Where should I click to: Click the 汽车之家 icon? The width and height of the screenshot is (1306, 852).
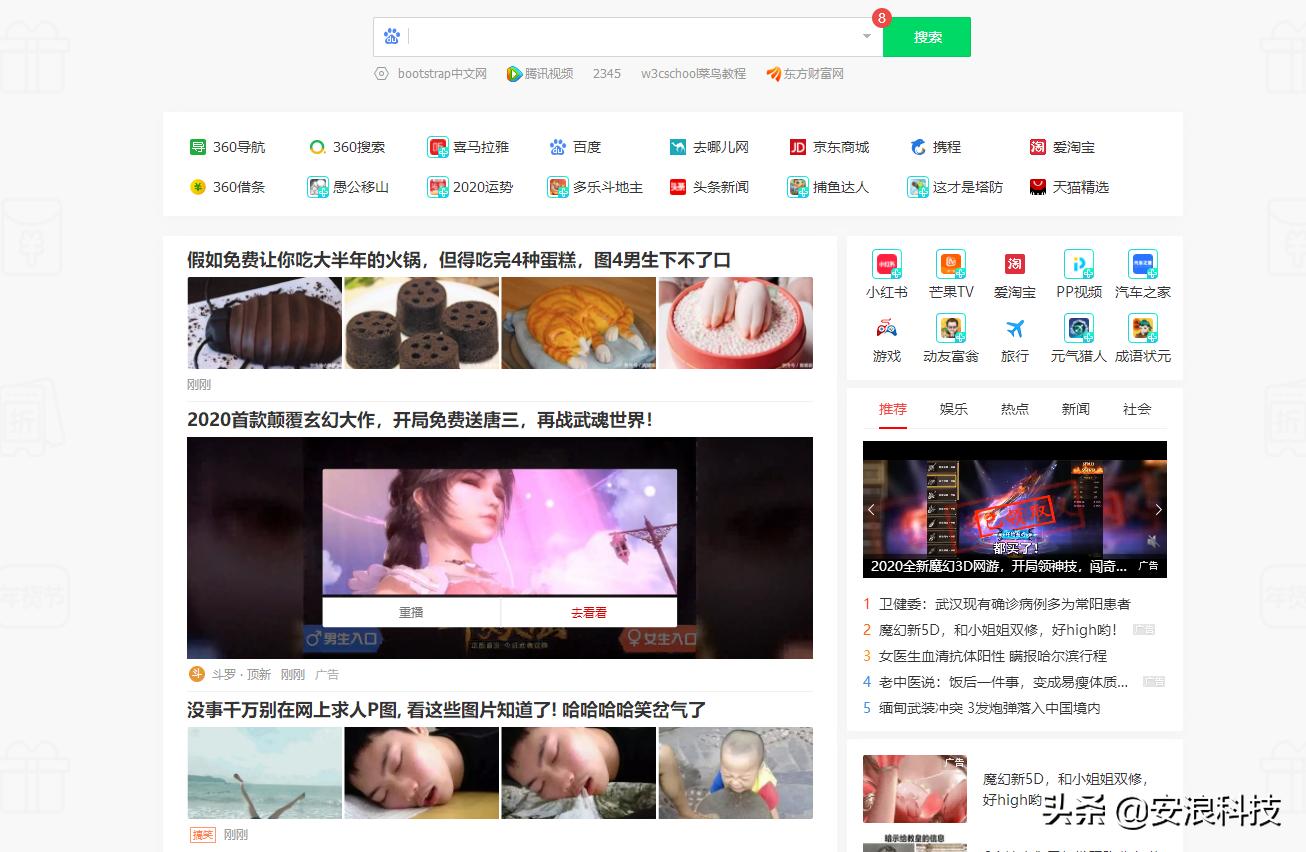point(1142,272)
